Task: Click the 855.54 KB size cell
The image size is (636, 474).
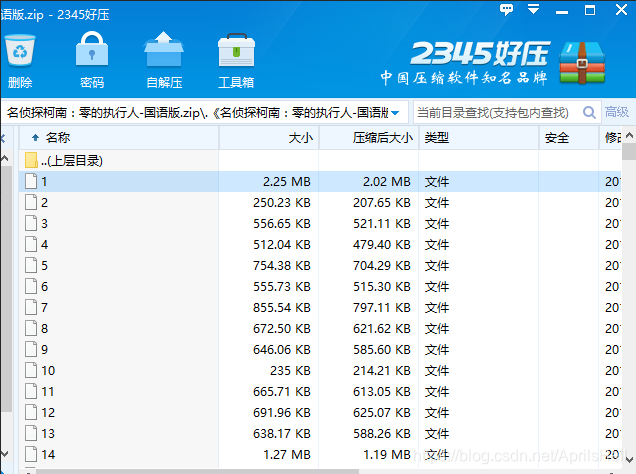Action: [x=282, y=308]
